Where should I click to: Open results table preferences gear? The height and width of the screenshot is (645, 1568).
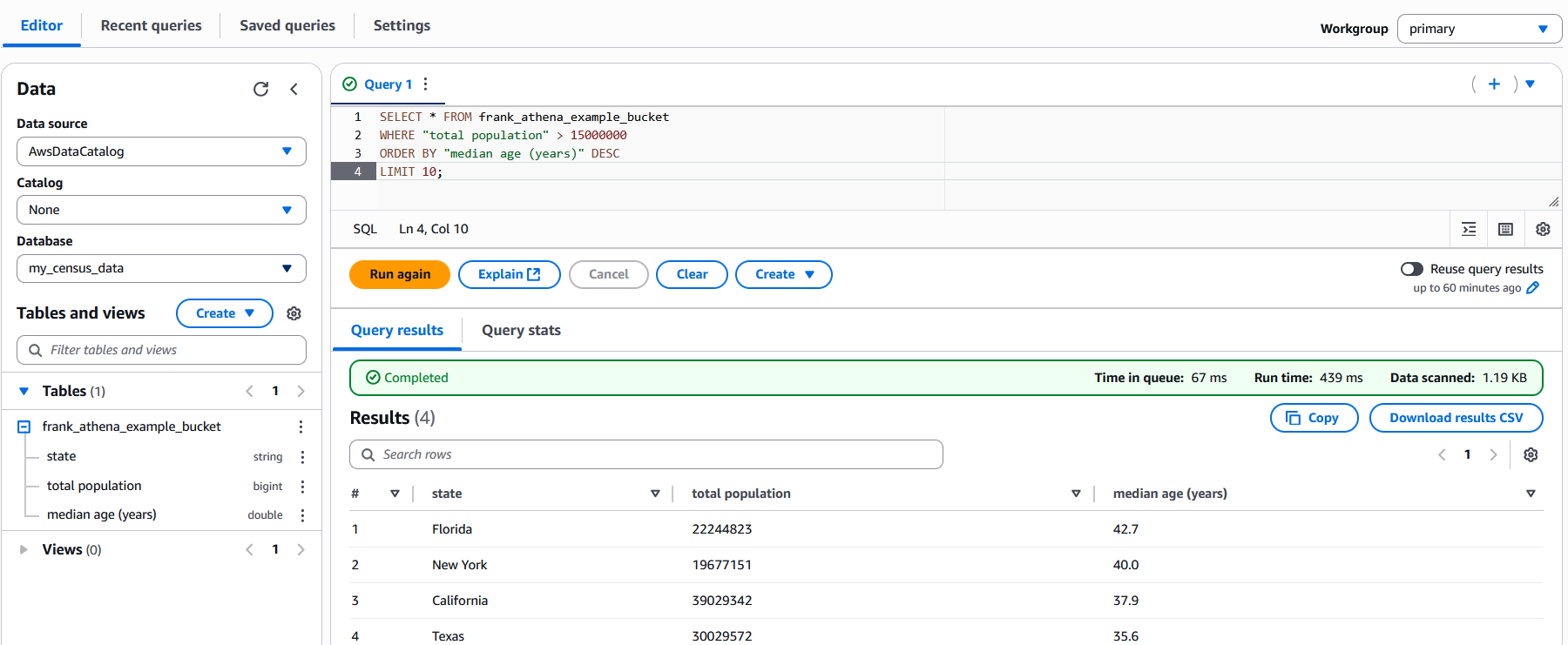[x=1531, y=454]
